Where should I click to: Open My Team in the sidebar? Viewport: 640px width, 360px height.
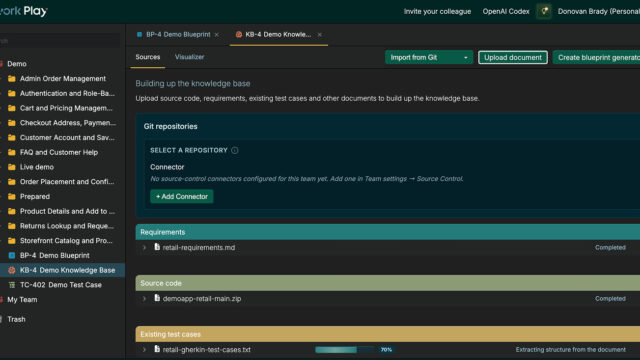[22, 300]
